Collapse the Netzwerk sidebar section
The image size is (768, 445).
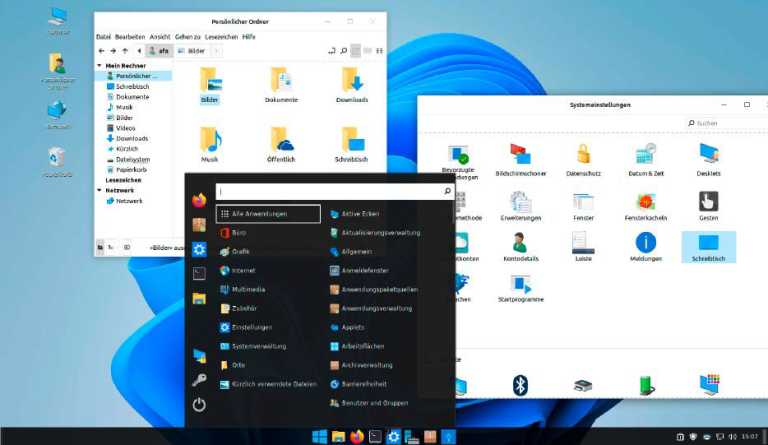(x=100, y=189)
